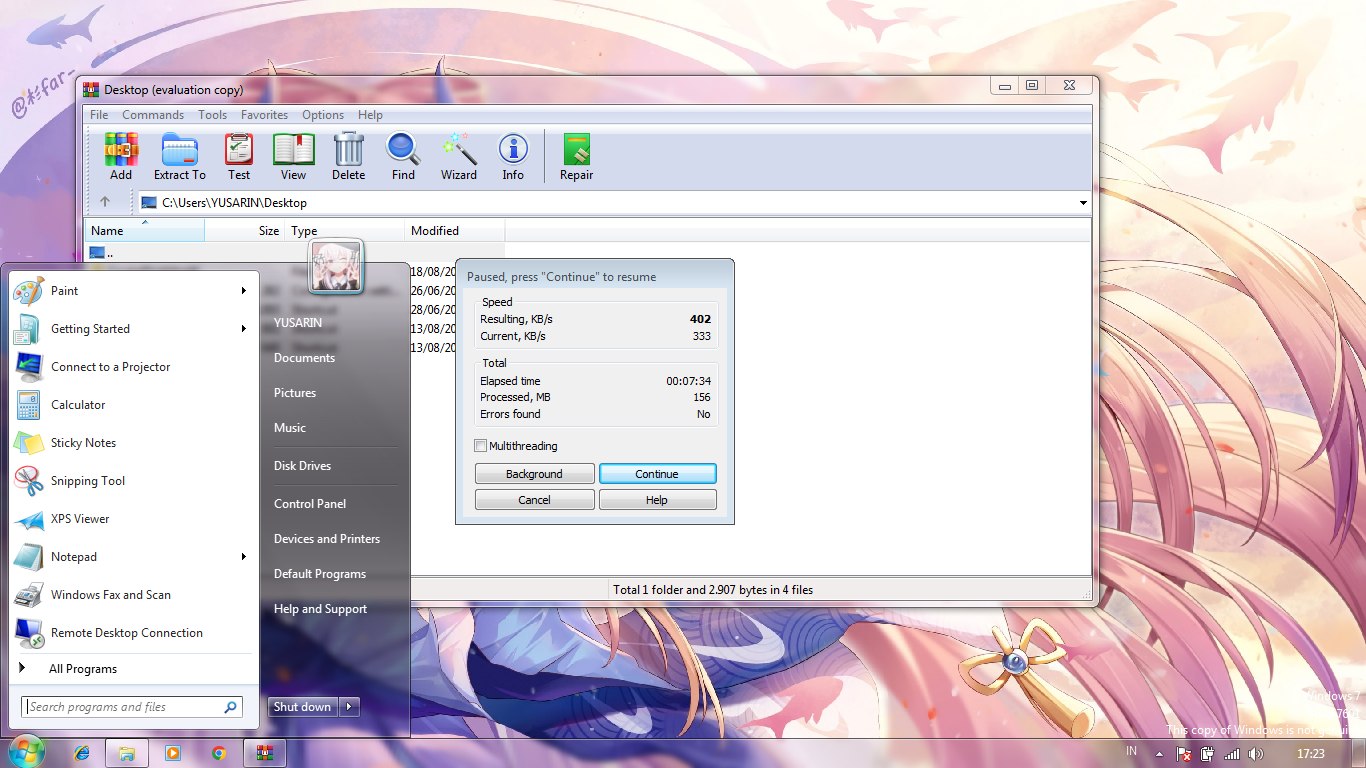Open the Help menu in WinRAR

point(370,115)
